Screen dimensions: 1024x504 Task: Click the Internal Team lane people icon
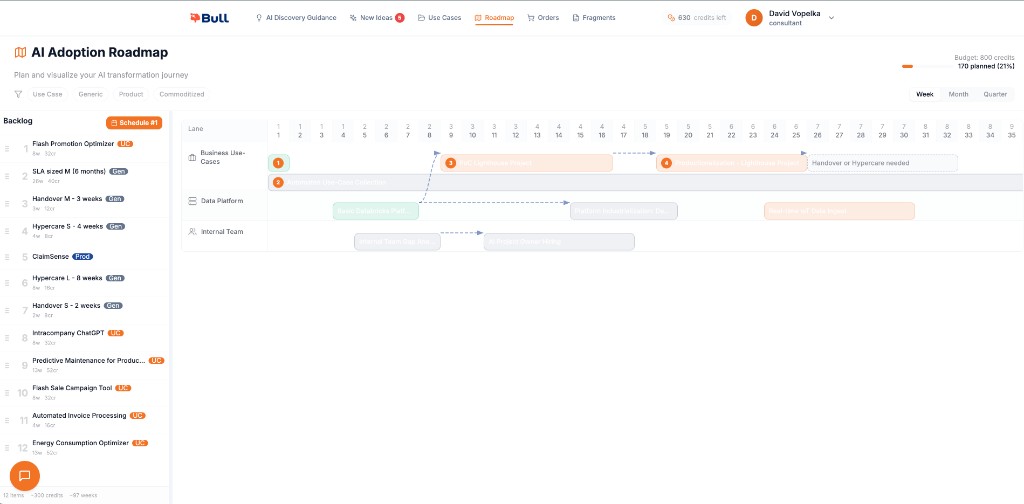192,231
